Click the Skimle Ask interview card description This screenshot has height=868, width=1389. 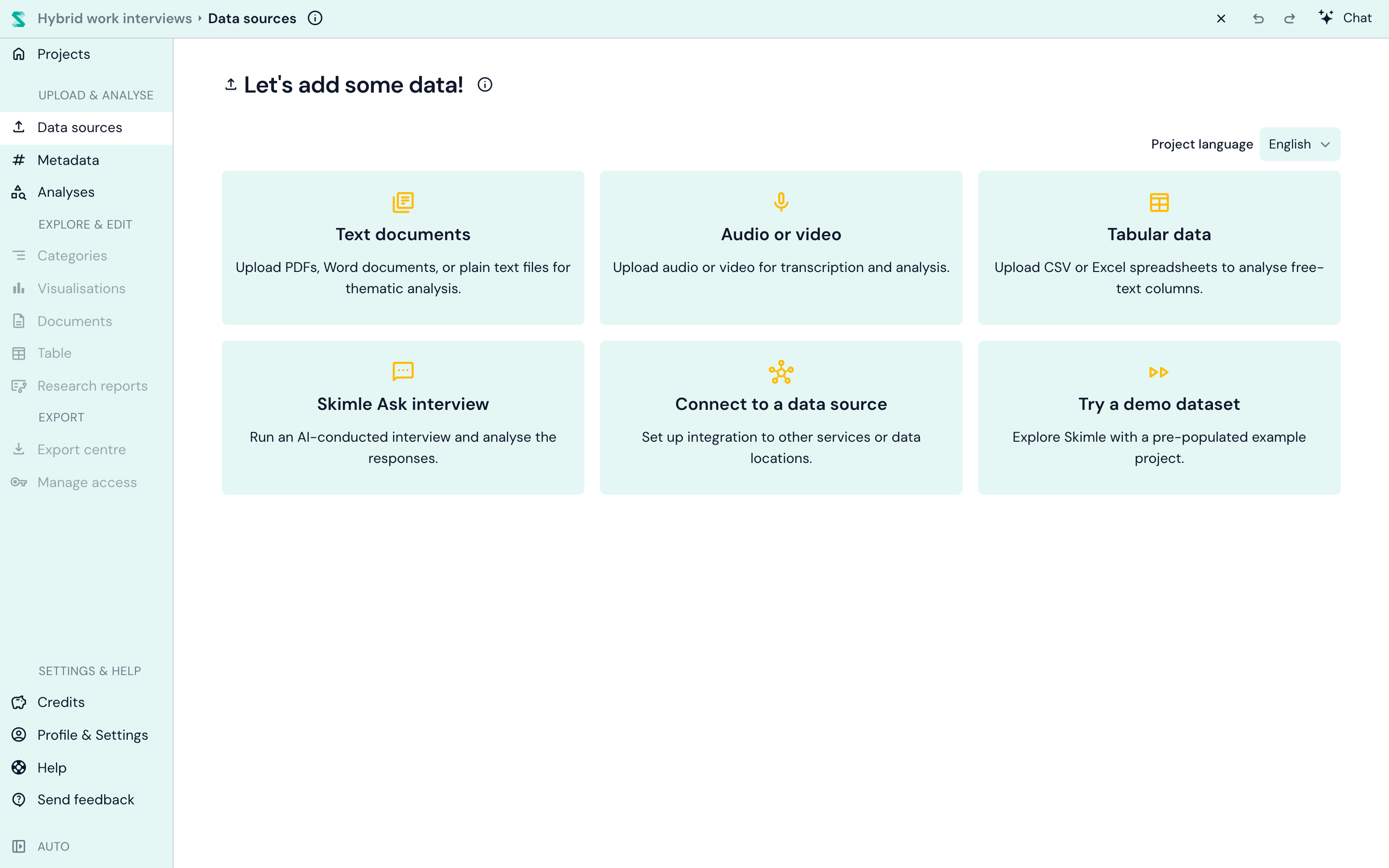click(x=403, y=448)
